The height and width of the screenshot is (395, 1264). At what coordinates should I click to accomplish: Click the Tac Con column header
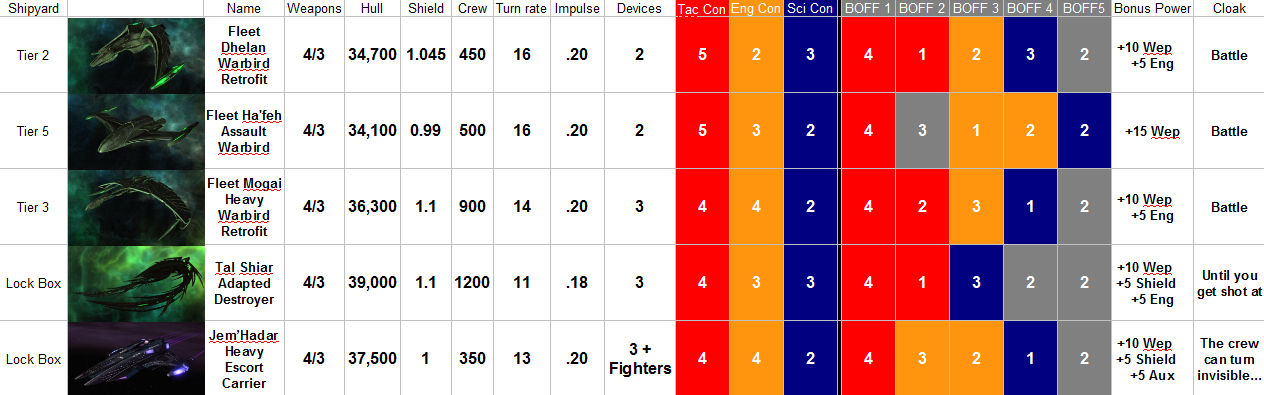pos(702,9)
